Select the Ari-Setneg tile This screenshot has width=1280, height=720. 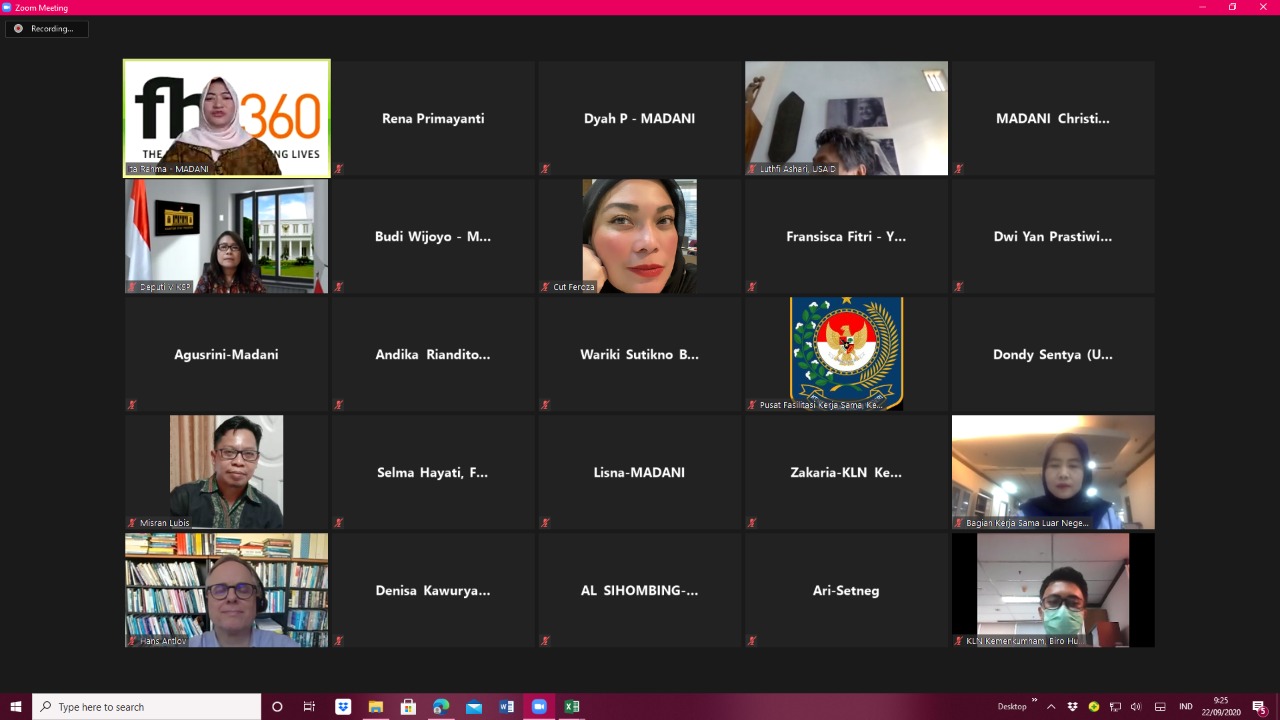(846, 590)
